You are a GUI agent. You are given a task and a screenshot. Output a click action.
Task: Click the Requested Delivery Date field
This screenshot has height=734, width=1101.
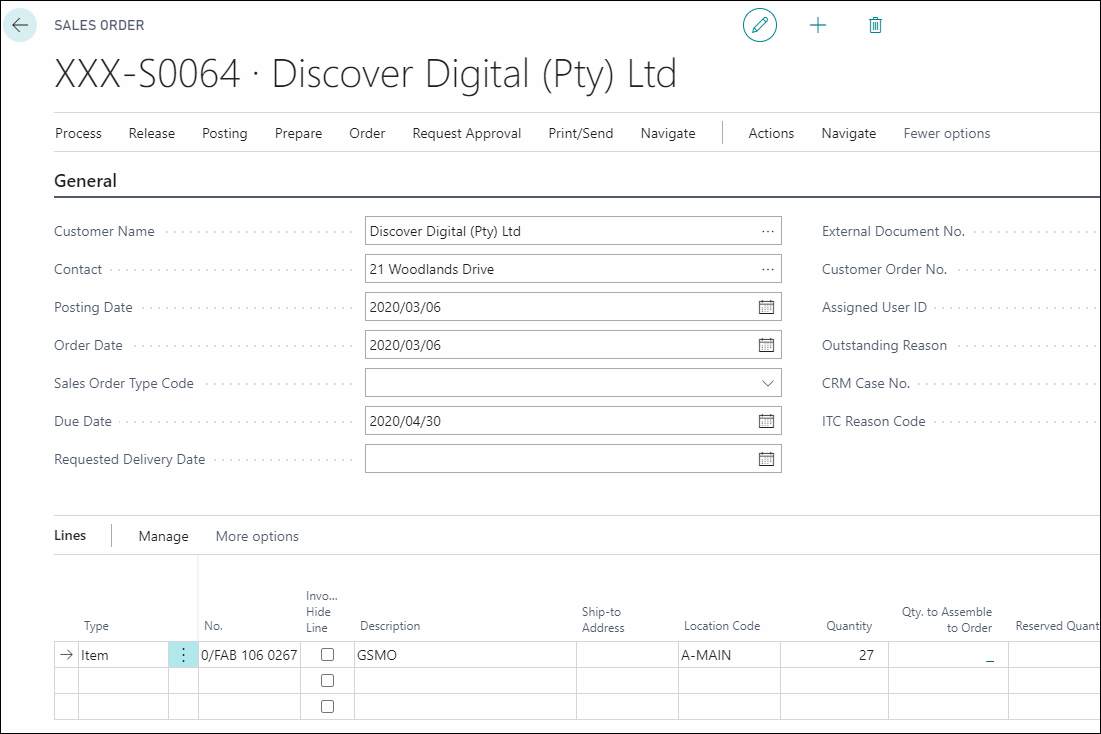[573, 459]
